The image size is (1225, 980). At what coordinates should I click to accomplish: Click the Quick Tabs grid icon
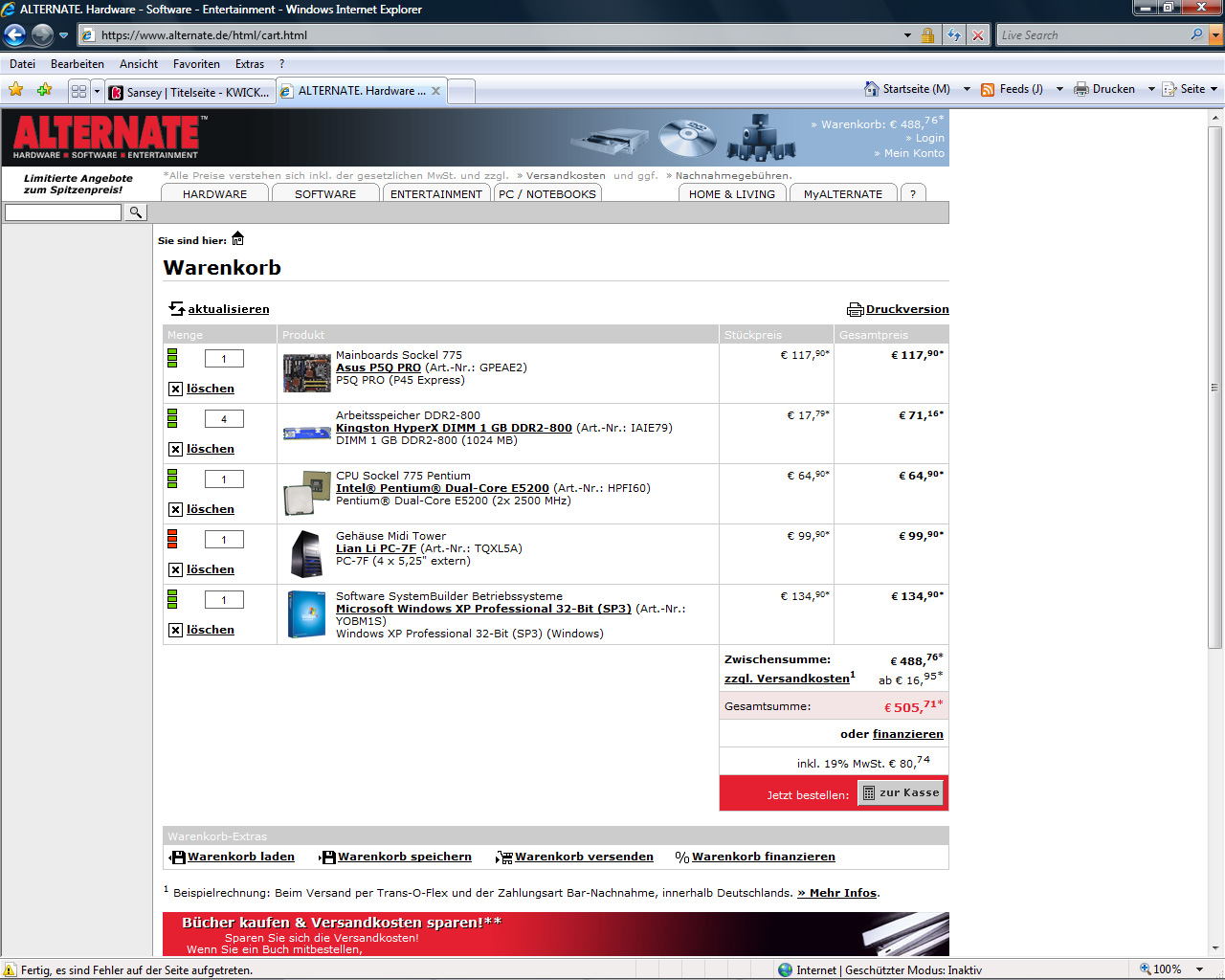click(79, 91)
